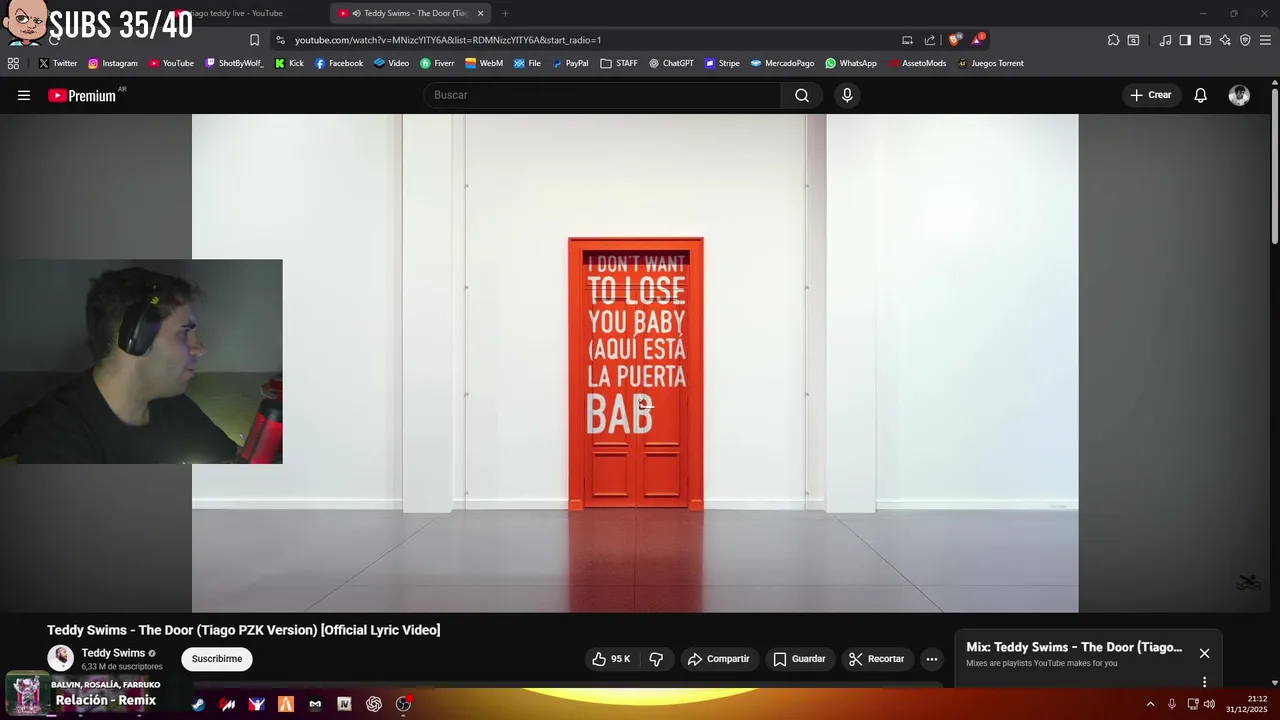Focus the Buscar search field
Screen dimensions: 1280x720
tap(602, 95)
